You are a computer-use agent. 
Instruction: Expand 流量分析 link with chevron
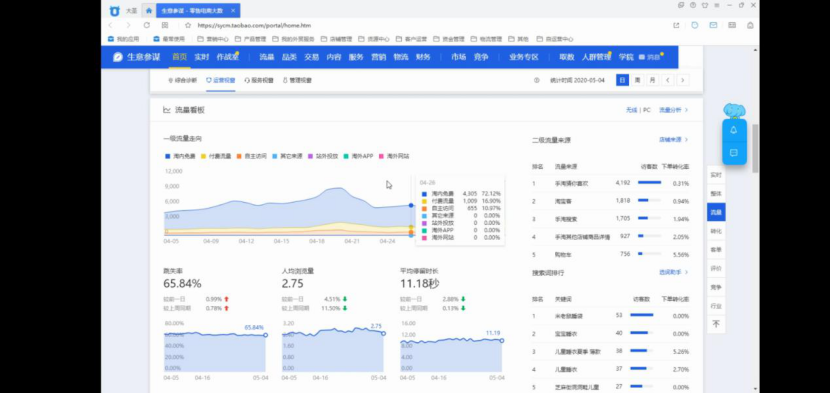(673, 110)
